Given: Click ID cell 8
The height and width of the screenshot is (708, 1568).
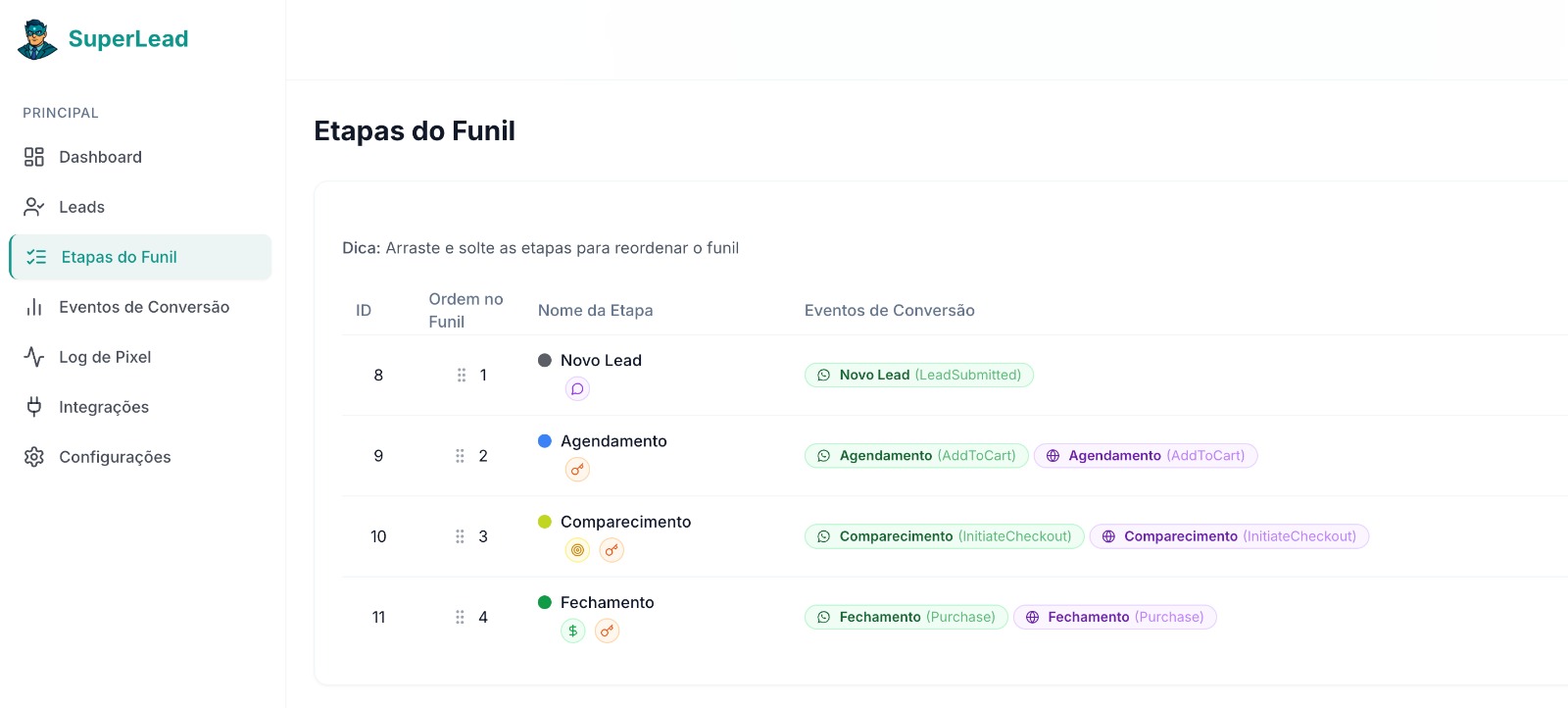Looking at the screenshot, I should pyautogui.click(x=378, y=375).
